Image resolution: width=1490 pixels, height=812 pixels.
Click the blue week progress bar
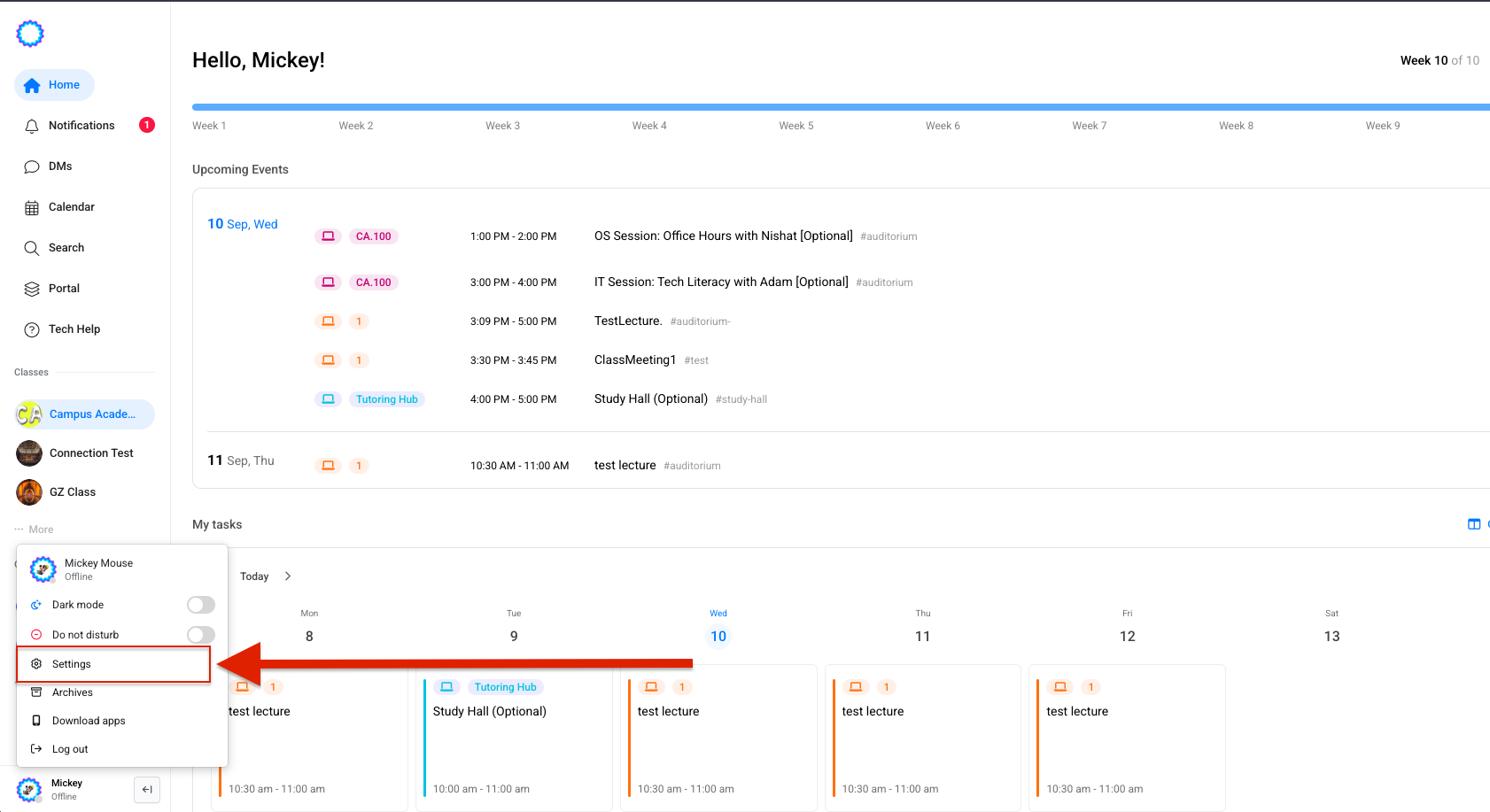[x=797, y=107]
